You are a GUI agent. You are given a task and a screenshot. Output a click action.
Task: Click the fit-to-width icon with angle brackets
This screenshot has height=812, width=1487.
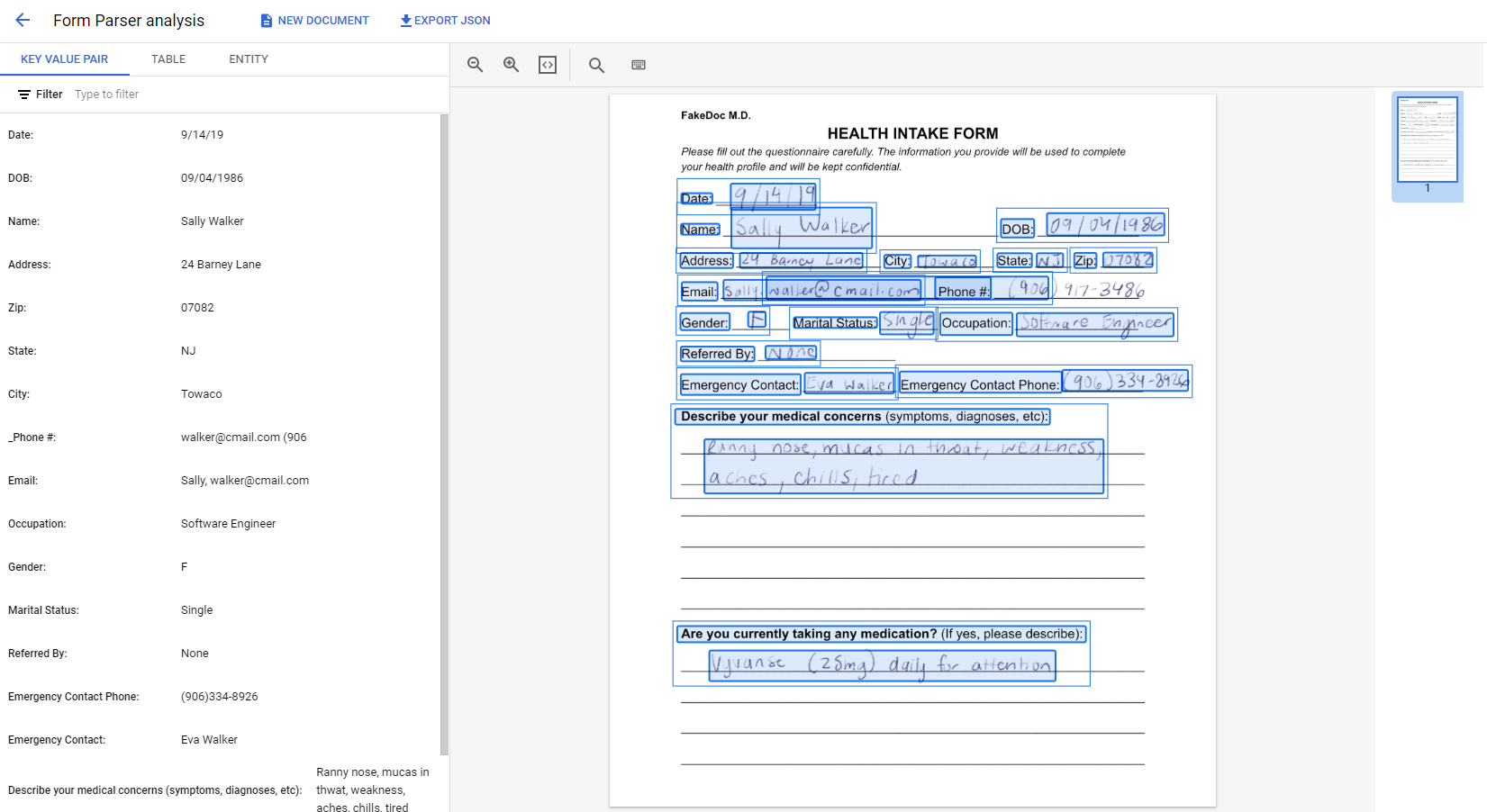pos(548,65)
